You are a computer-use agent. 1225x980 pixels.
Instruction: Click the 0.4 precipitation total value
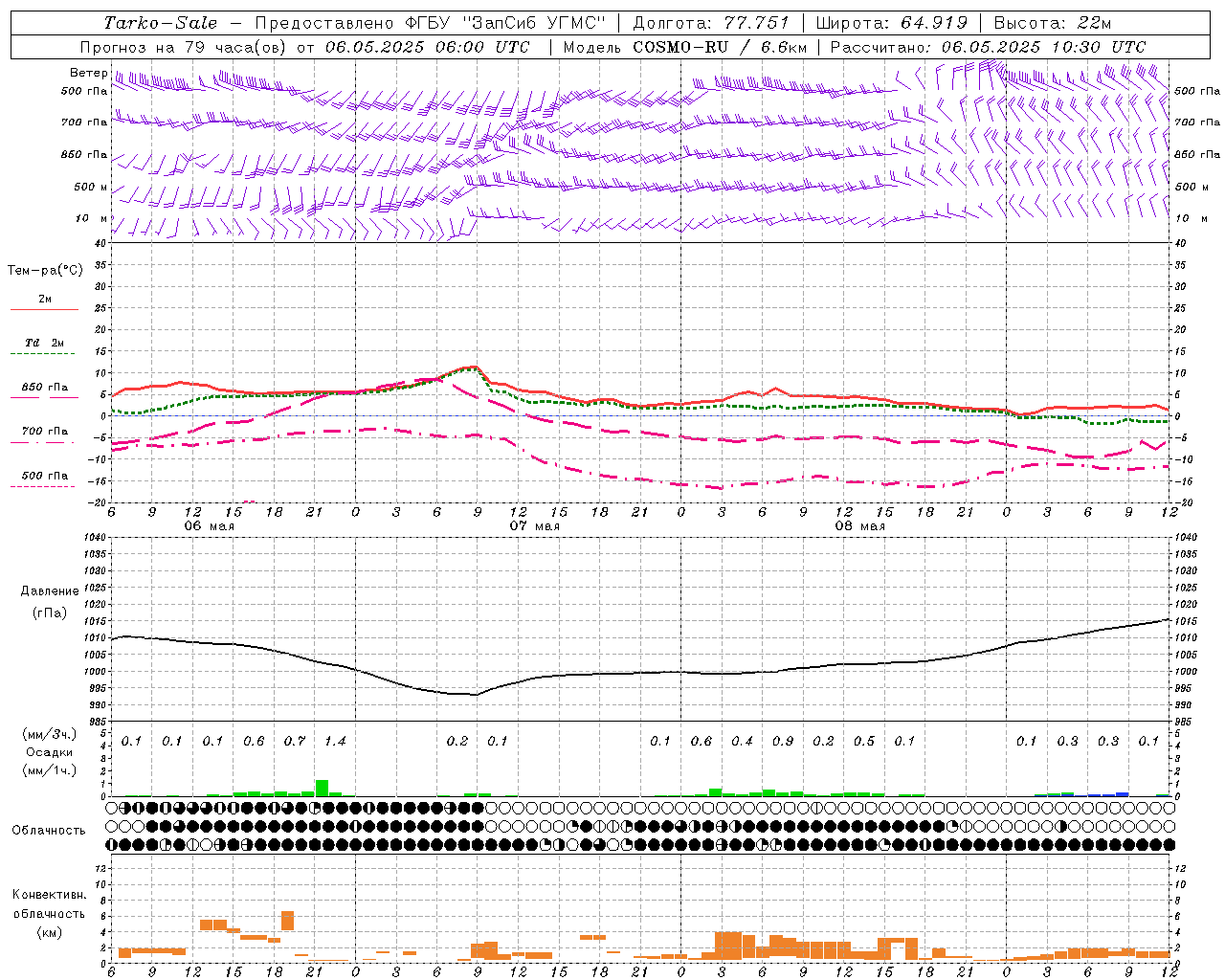[742, 742]
